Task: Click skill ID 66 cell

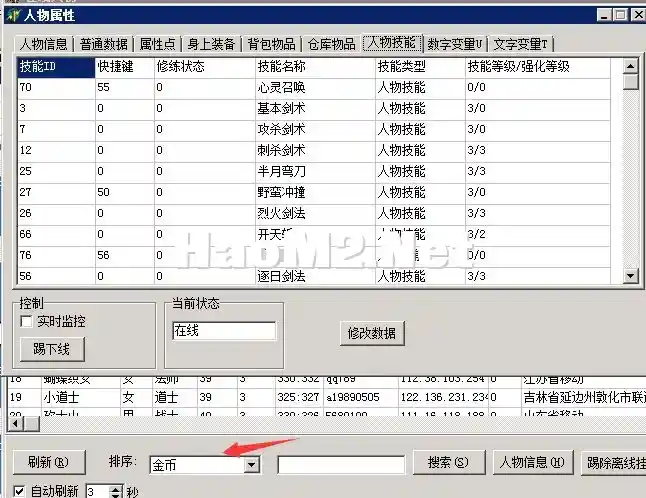Action: click(x=56, y=235)
